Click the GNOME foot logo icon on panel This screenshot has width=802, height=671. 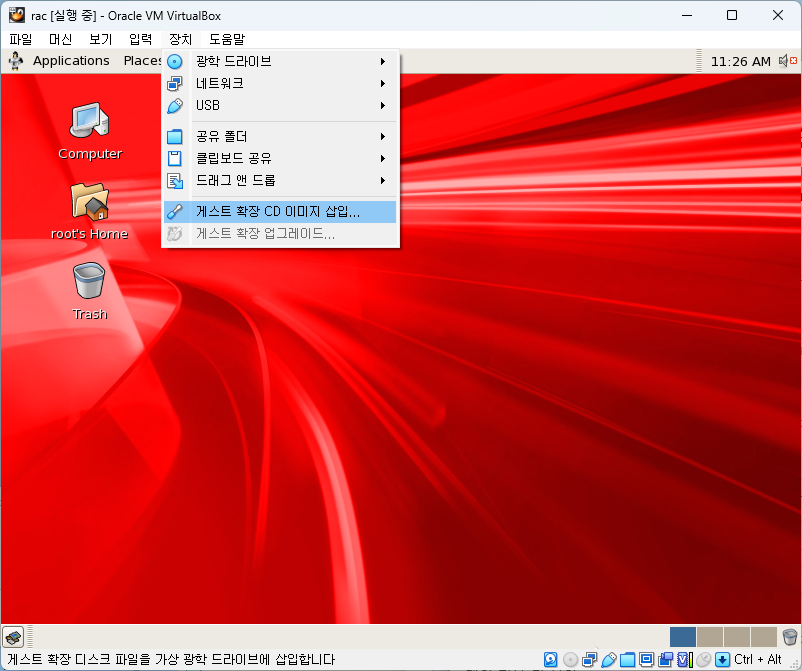[x=16, y=61]
